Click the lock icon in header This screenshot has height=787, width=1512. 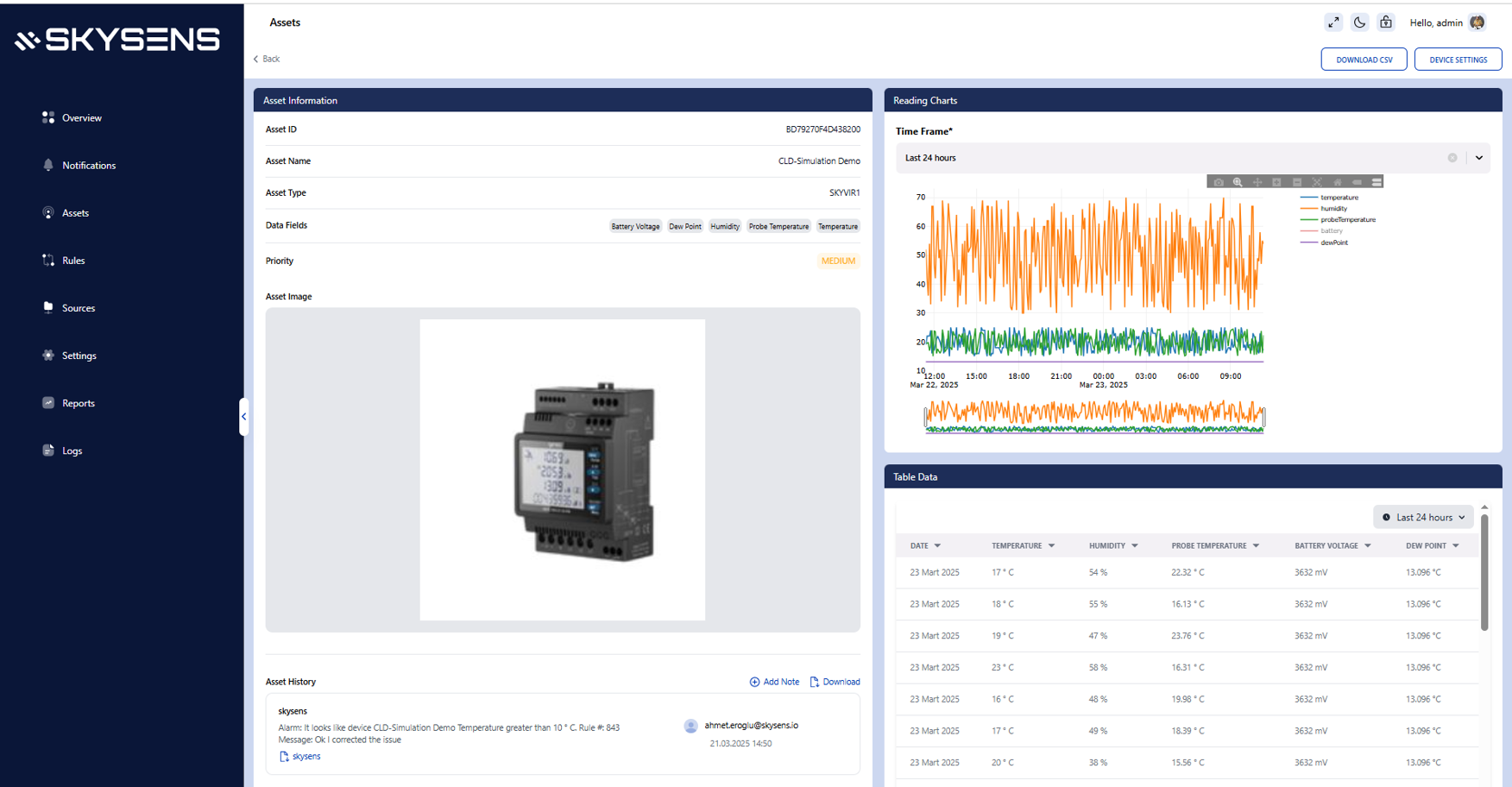(x=1385, y=22)
